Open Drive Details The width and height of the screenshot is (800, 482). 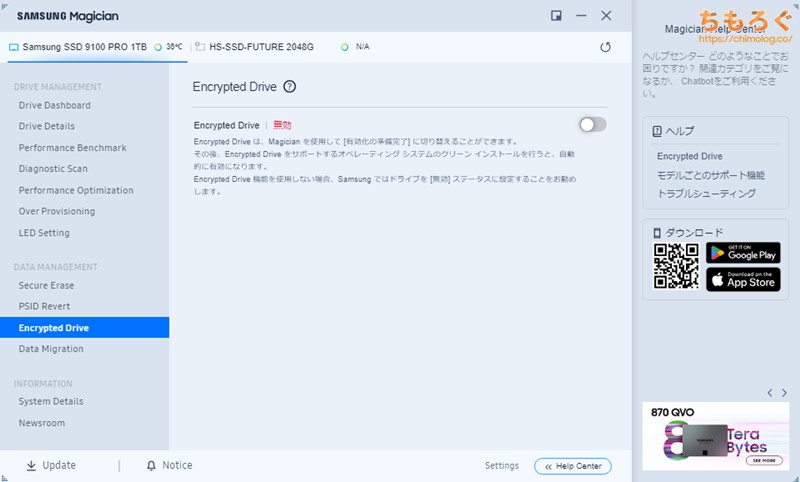46,126
